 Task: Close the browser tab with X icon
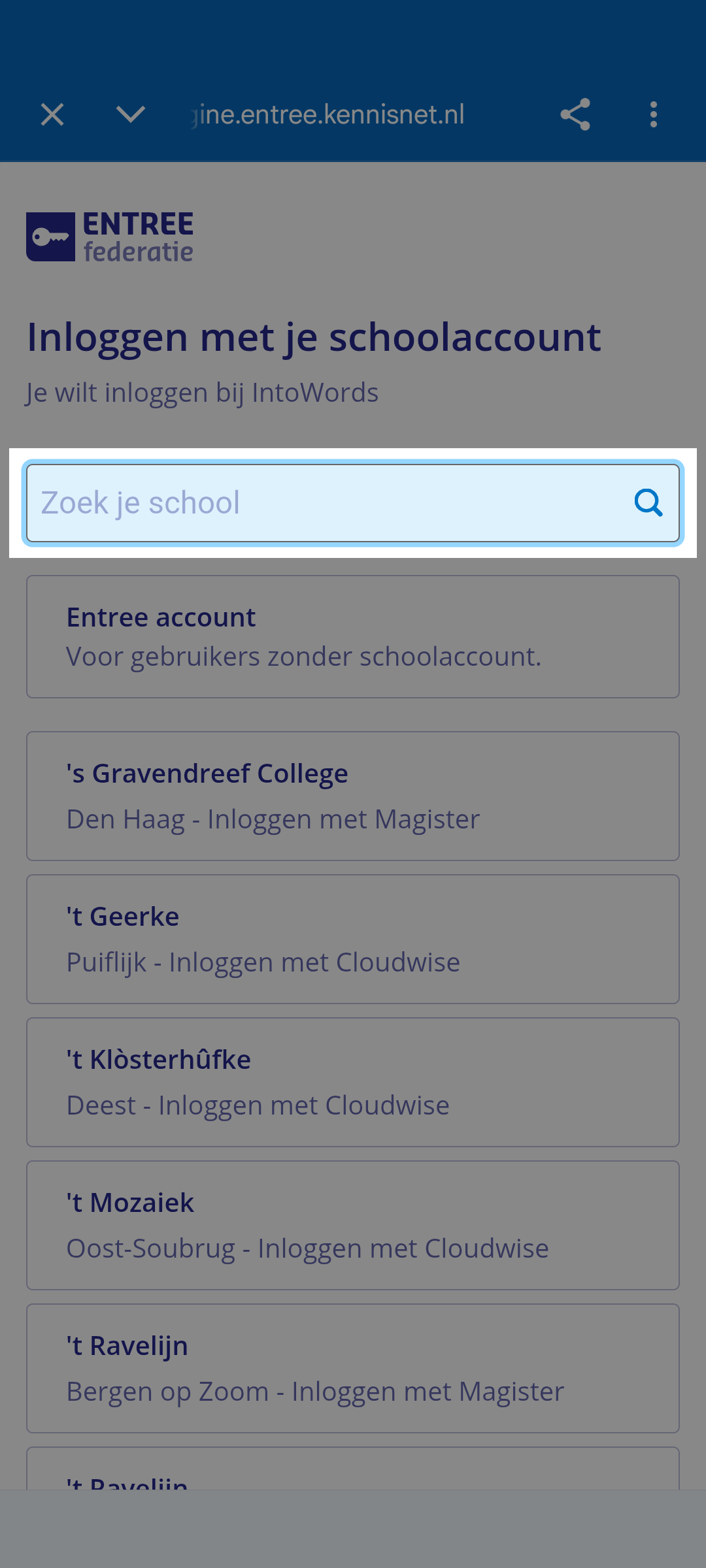pos(52,115)
